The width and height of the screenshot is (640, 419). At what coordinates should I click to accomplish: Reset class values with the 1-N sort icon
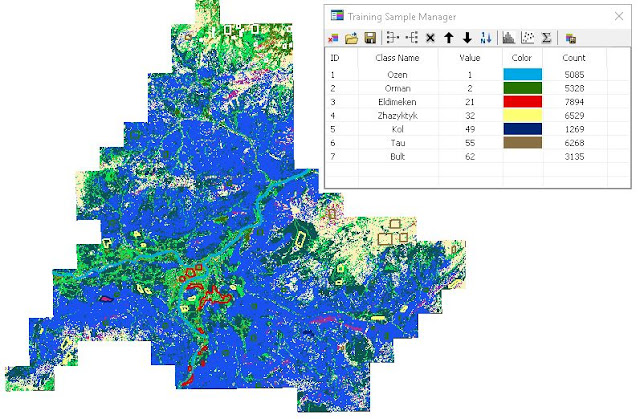click(x=486, y=38)
